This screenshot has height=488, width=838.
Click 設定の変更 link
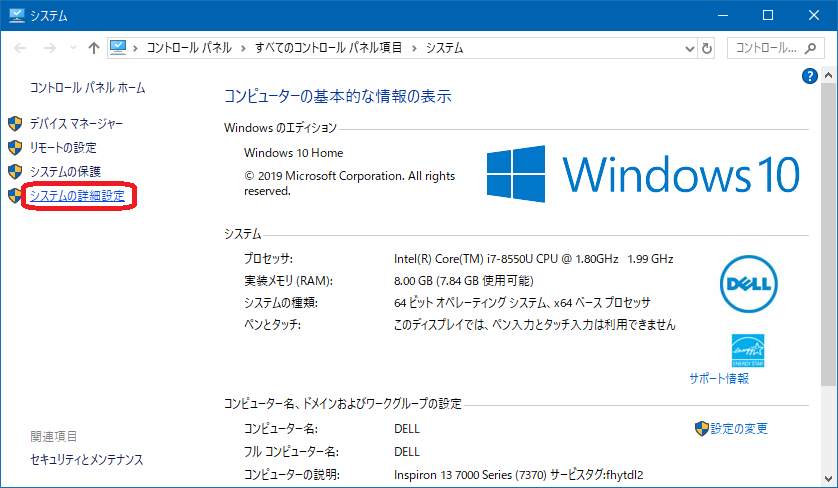739,429
